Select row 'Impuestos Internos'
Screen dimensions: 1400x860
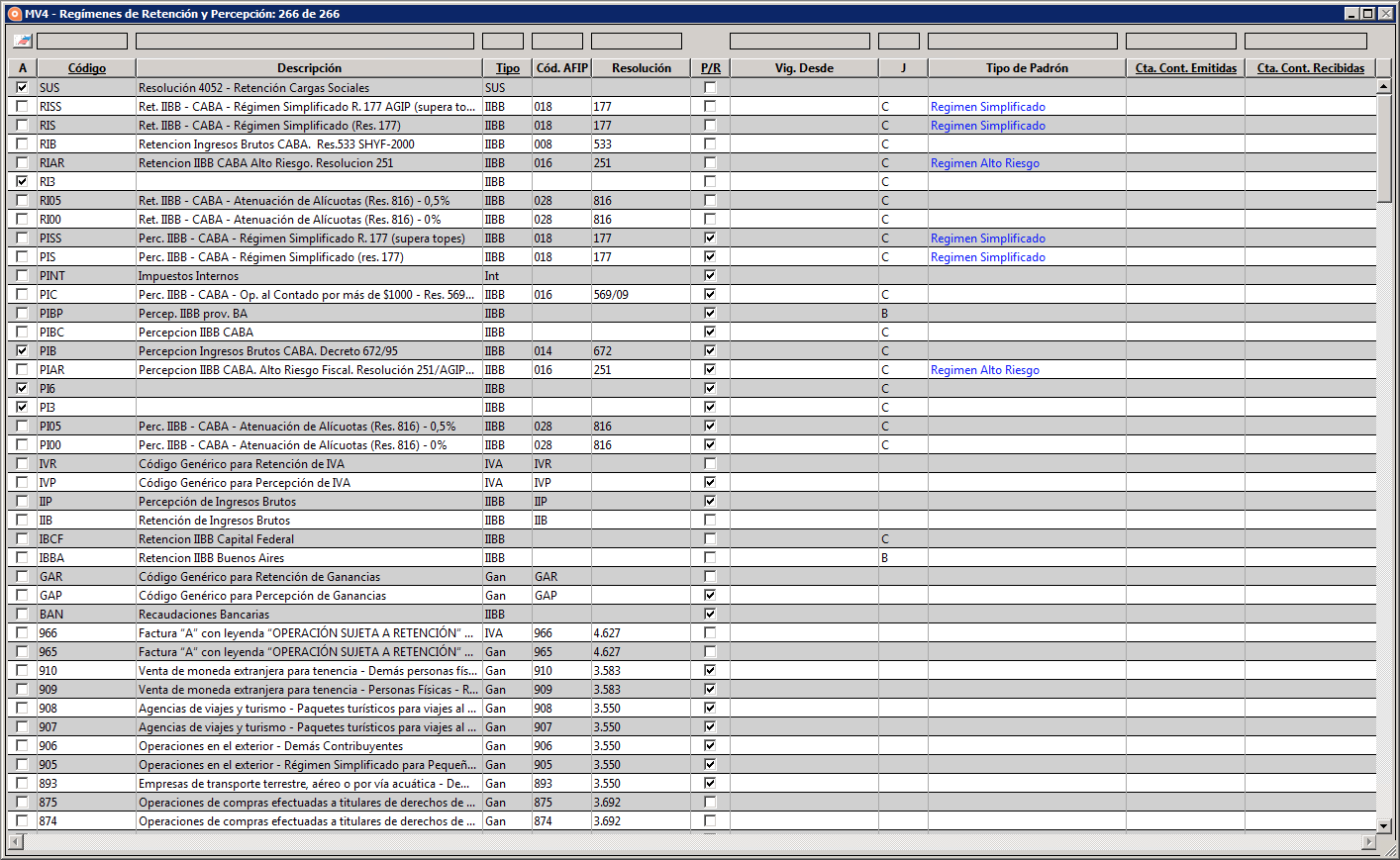click(692, 275)
